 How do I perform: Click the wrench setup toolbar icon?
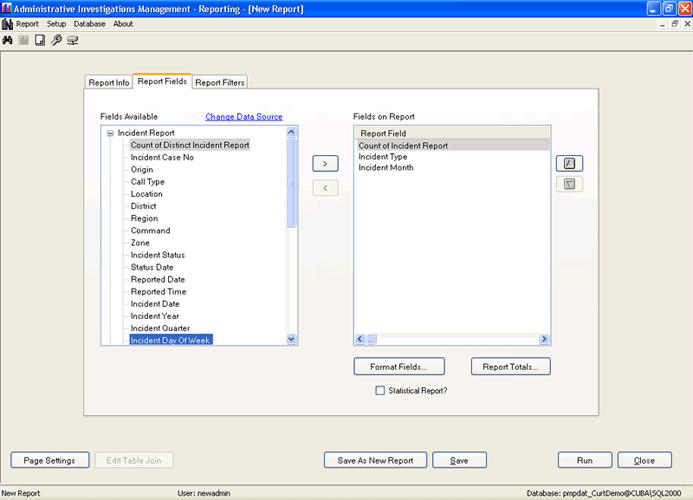(x=56, y=40)
